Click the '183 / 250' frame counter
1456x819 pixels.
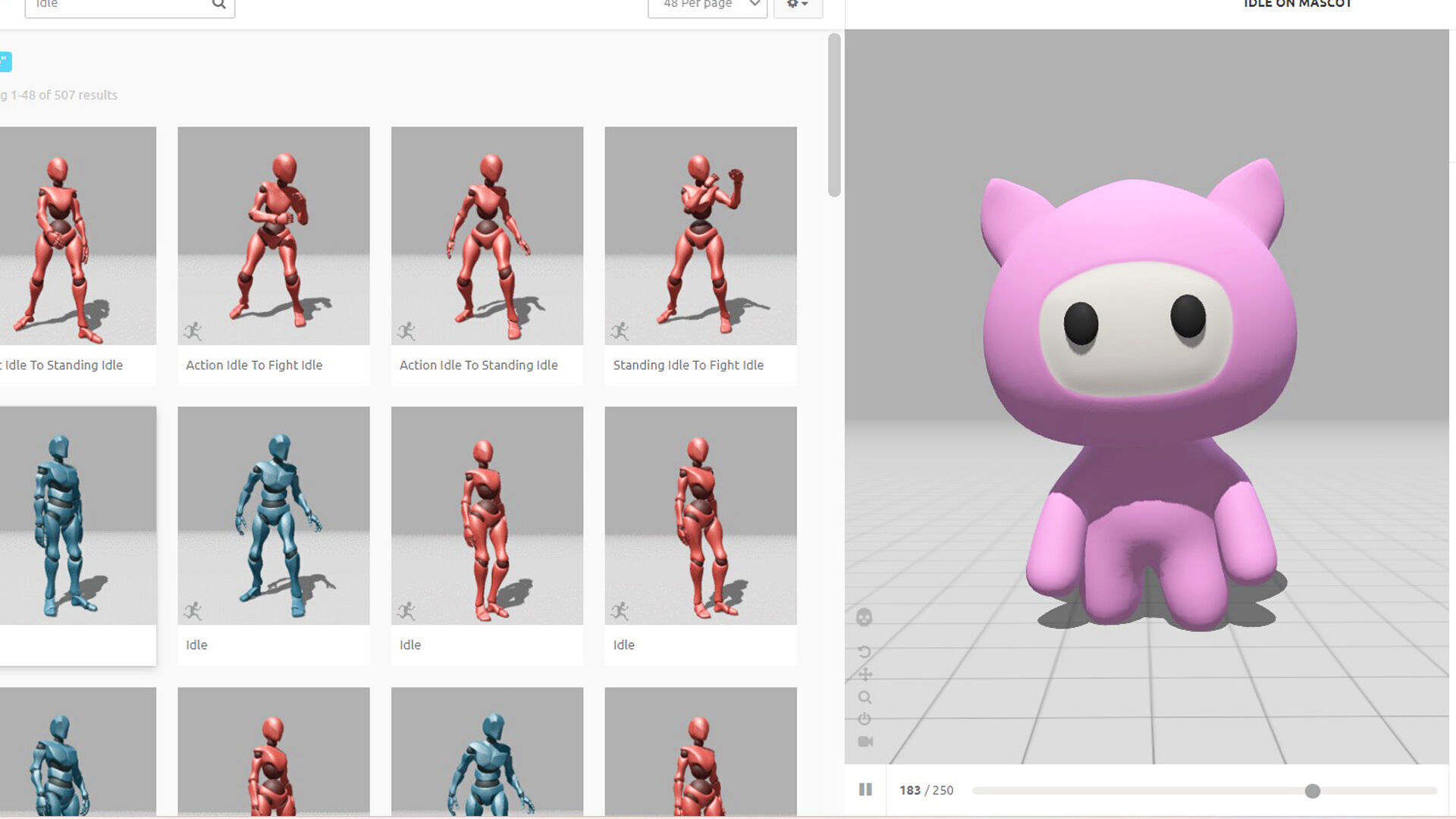927,790
